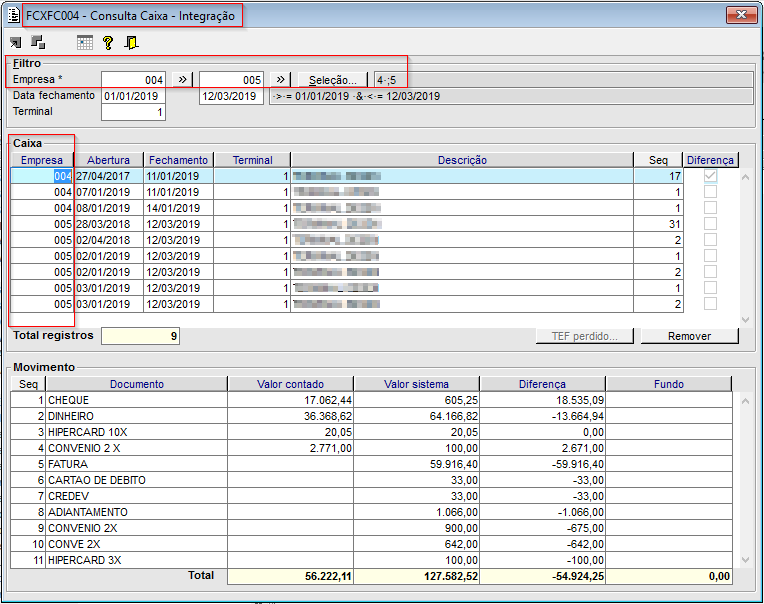Edit start closing date 01/01/2019
Viewport: 764px width, 604px height.
click(134, 96)
